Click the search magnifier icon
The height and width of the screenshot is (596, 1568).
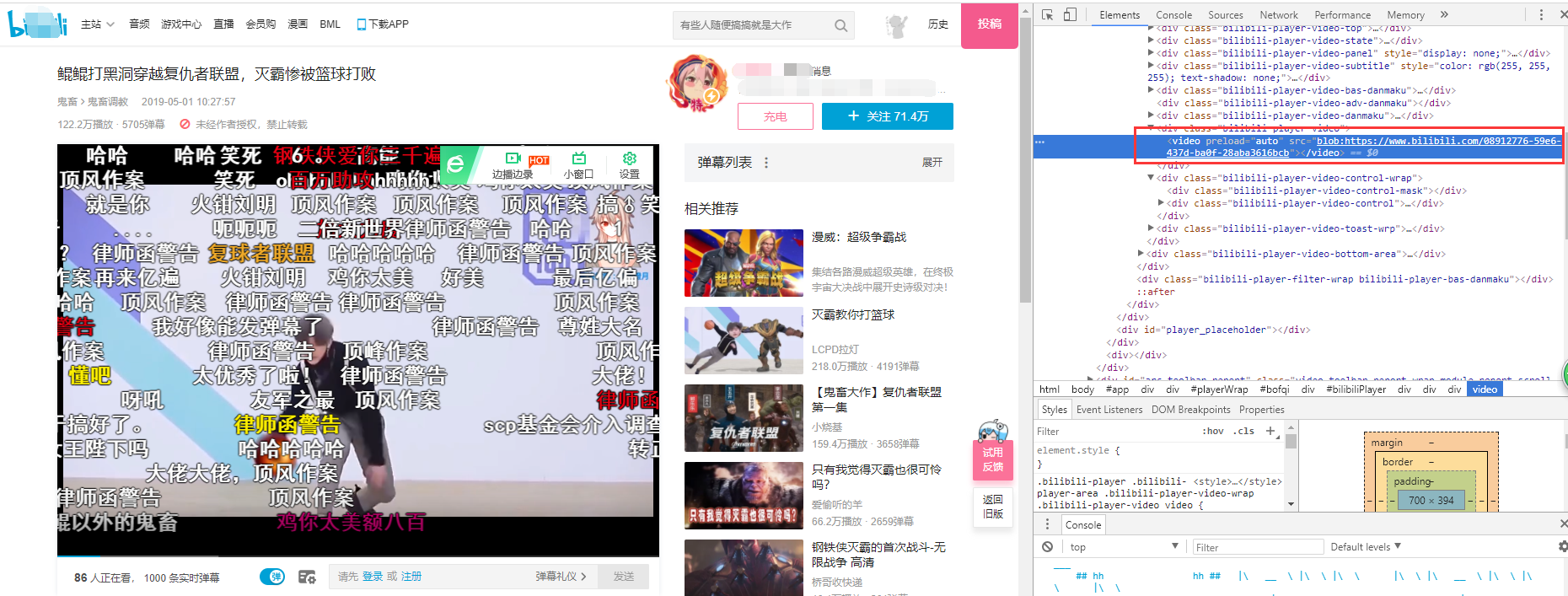[x=840, y=25]
